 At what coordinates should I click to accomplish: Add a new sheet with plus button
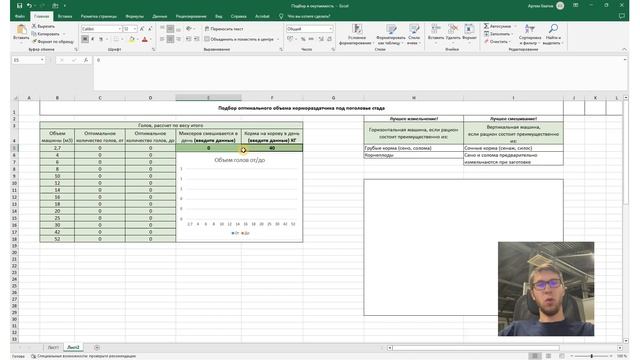(97, 347)
